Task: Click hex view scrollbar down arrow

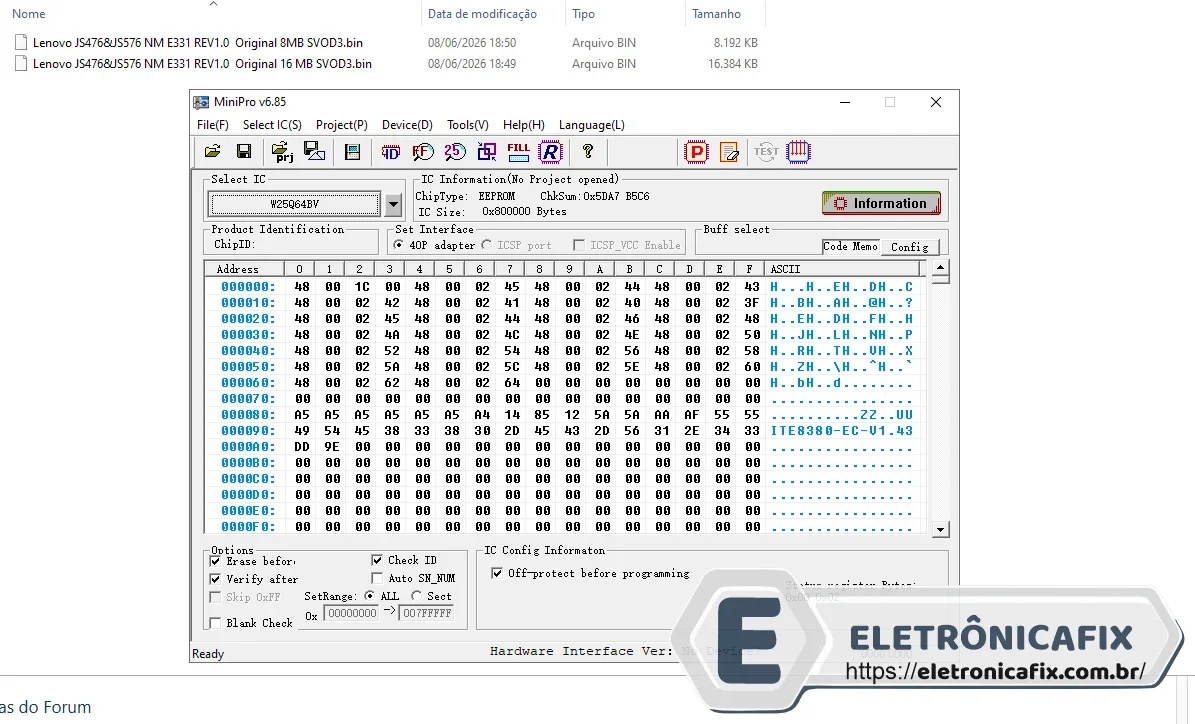Action: pos(940,530)
